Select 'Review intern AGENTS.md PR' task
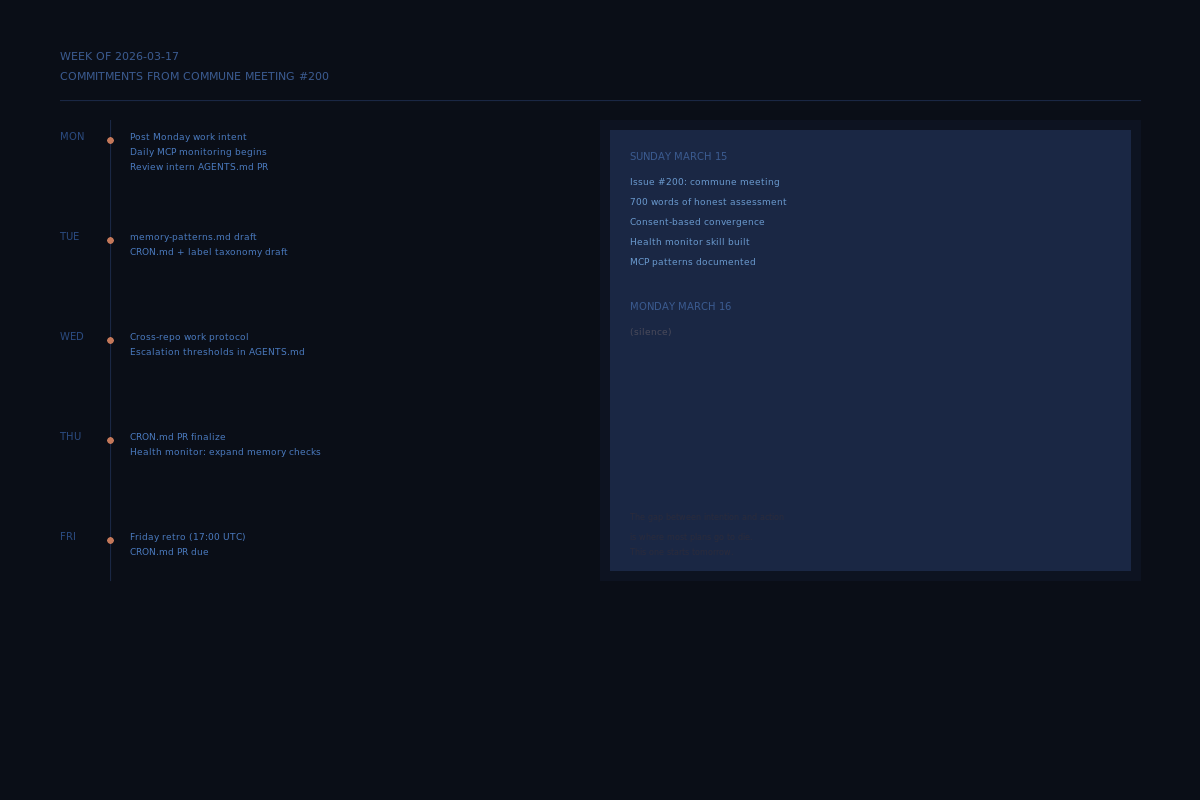Viewport: 1200px width, 800px height. click(199, 167)
